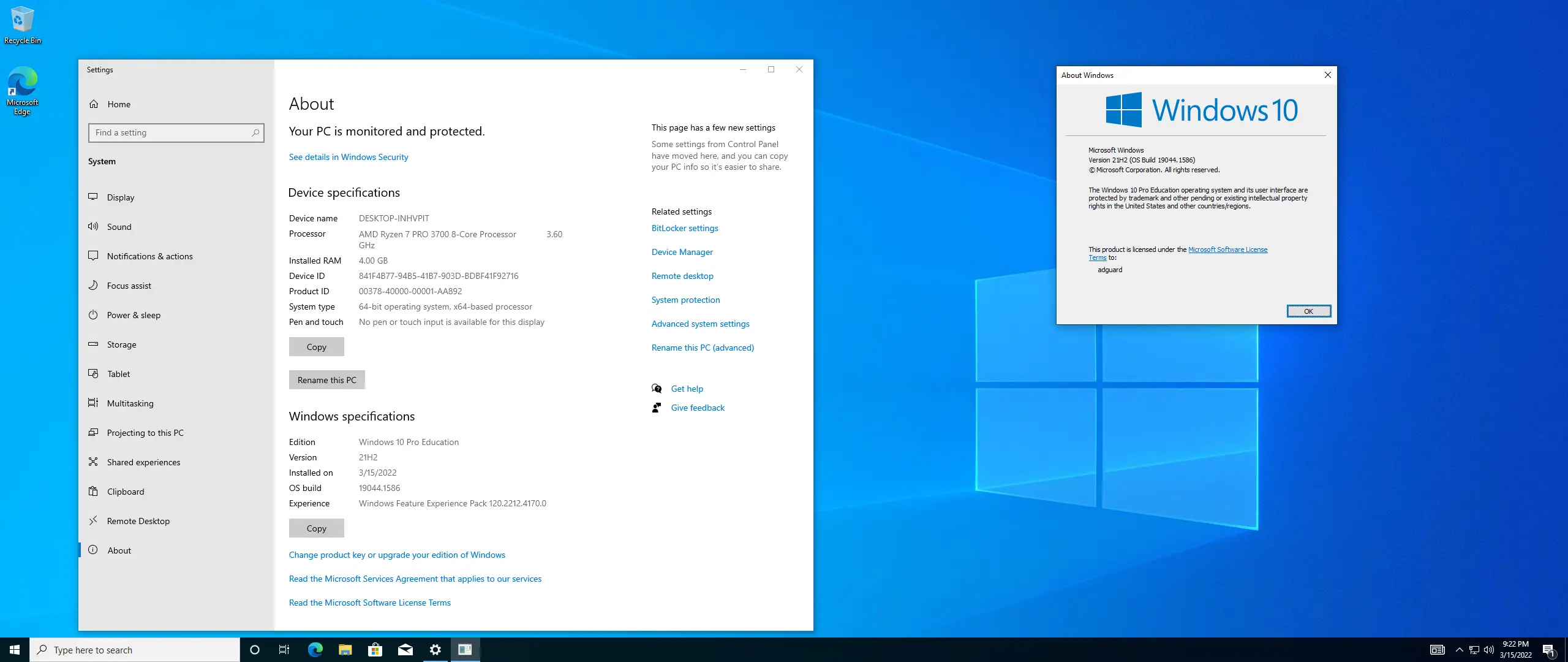Open Microsoft Edge from the taskbar
The height and width of the screenshot is (662, 1568).
click(315, 650)
